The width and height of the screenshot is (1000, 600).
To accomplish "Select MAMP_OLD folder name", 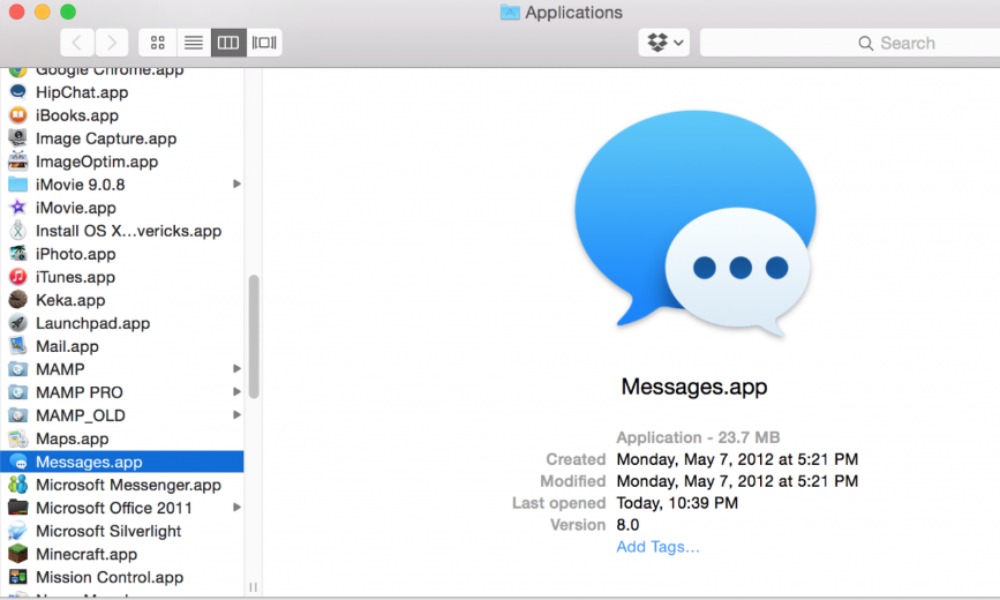I will click(80, 416).
